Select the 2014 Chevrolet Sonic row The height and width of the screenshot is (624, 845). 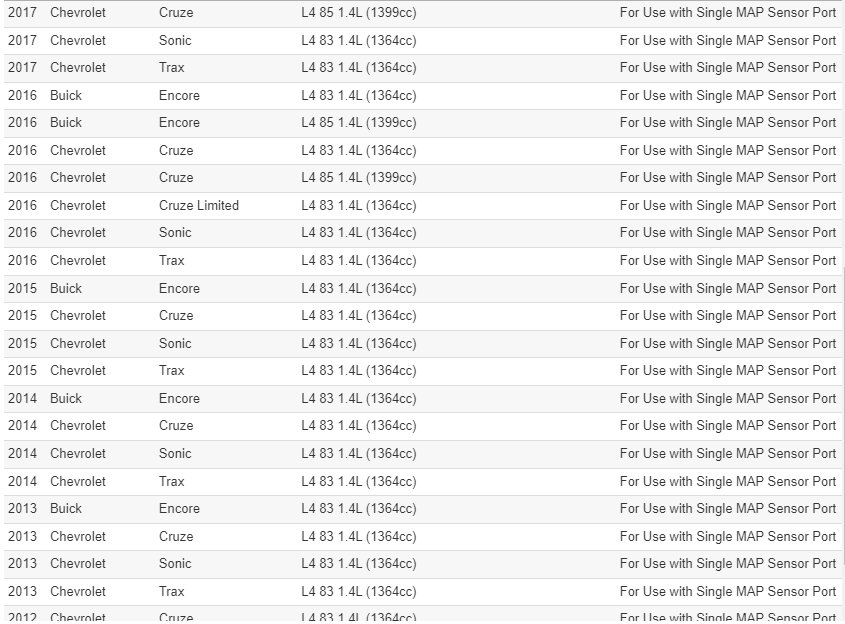(x=422, y=454)
